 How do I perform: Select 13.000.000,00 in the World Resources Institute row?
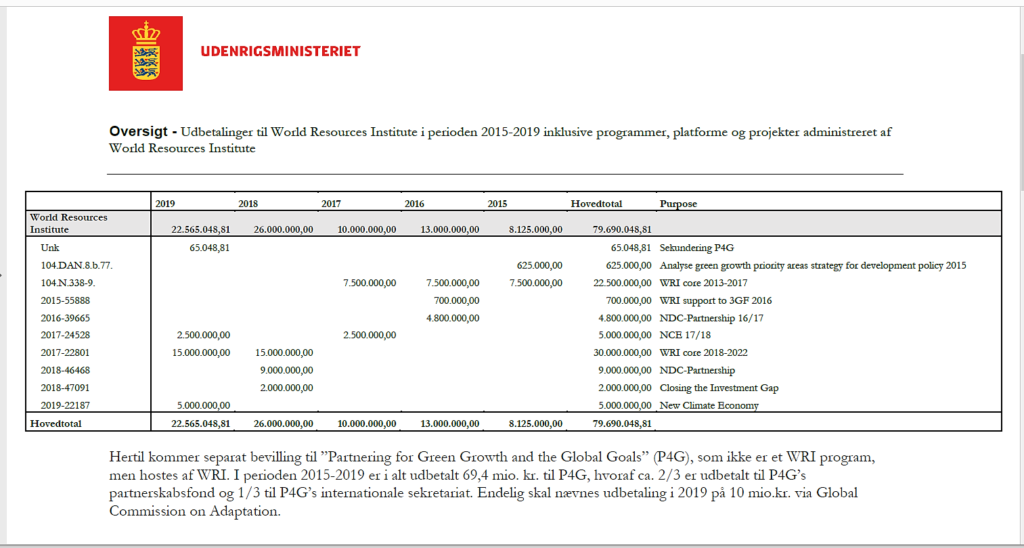[x=450, y=229]
